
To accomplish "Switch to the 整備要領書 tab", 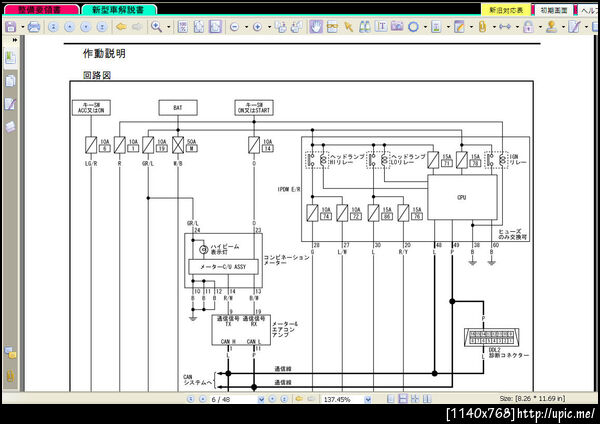I will [41, 10].
